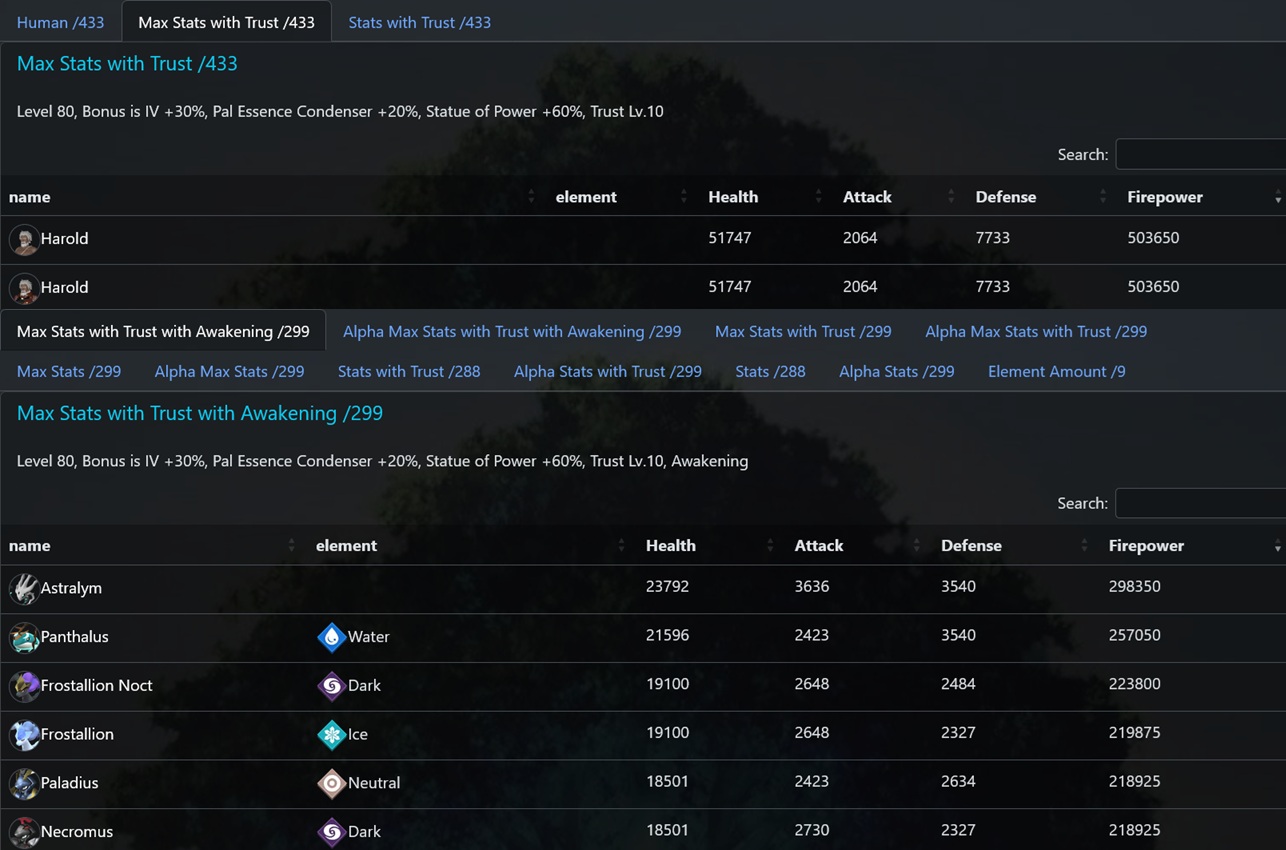
Task: Open the Stats with Trust /433 tab
Action: tap(419, 22)
